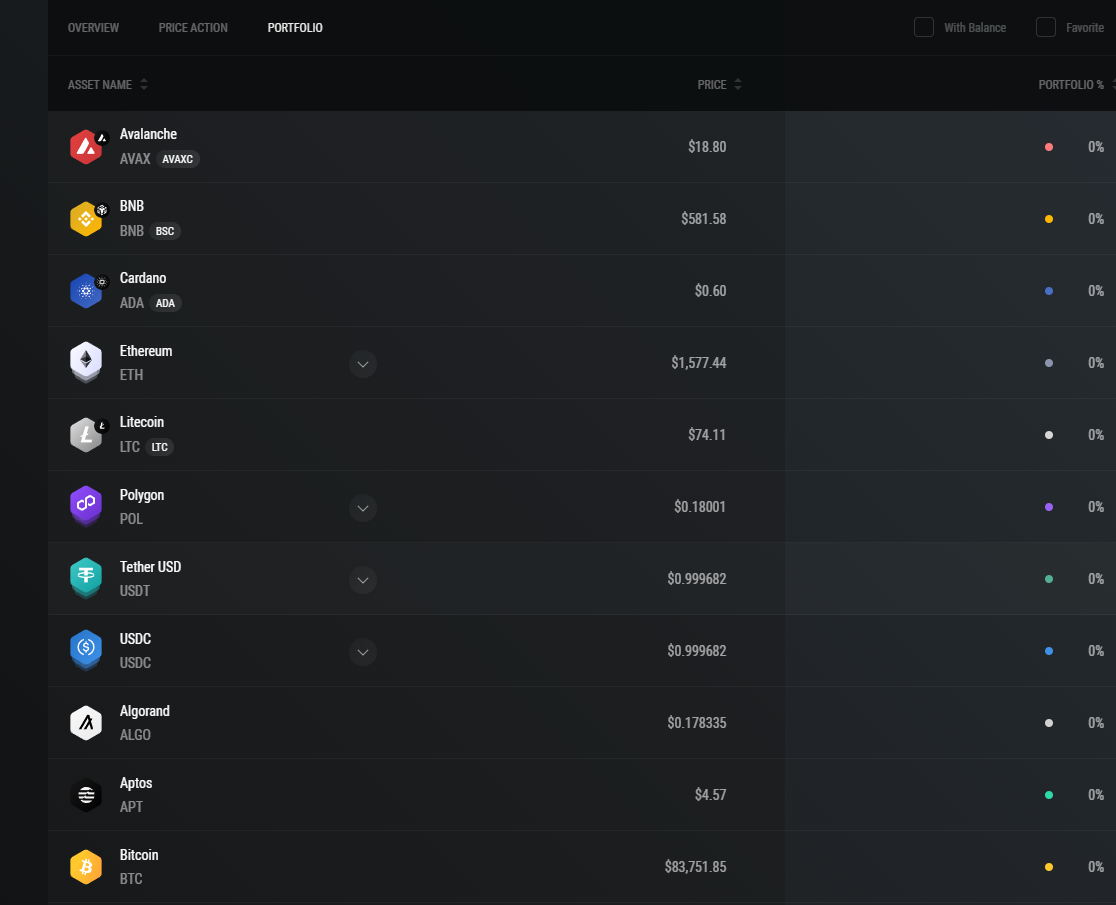The width and height of the screenshot is (1116, 905).
Task: Select the Cardano asset name
Action: [x=143, y=278]
